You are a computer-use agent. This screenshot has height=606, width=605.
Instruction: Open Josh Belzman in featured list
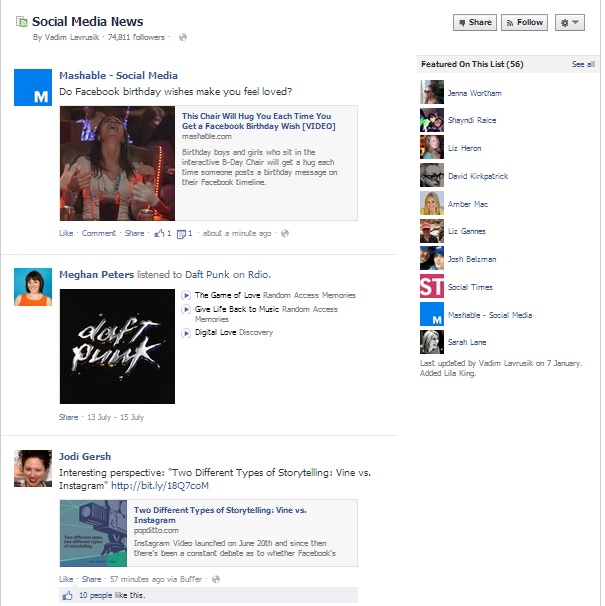pos(472,259)
